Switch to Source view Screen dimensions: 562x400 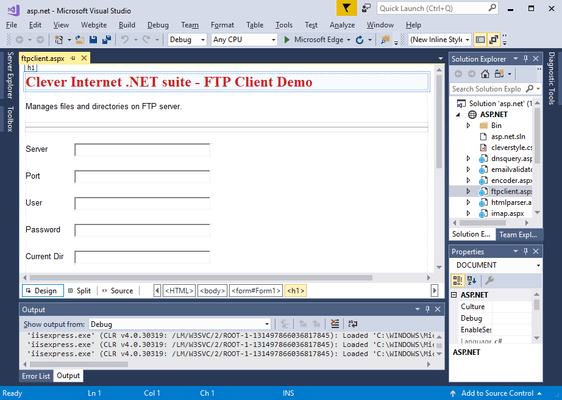click(118, 291)
